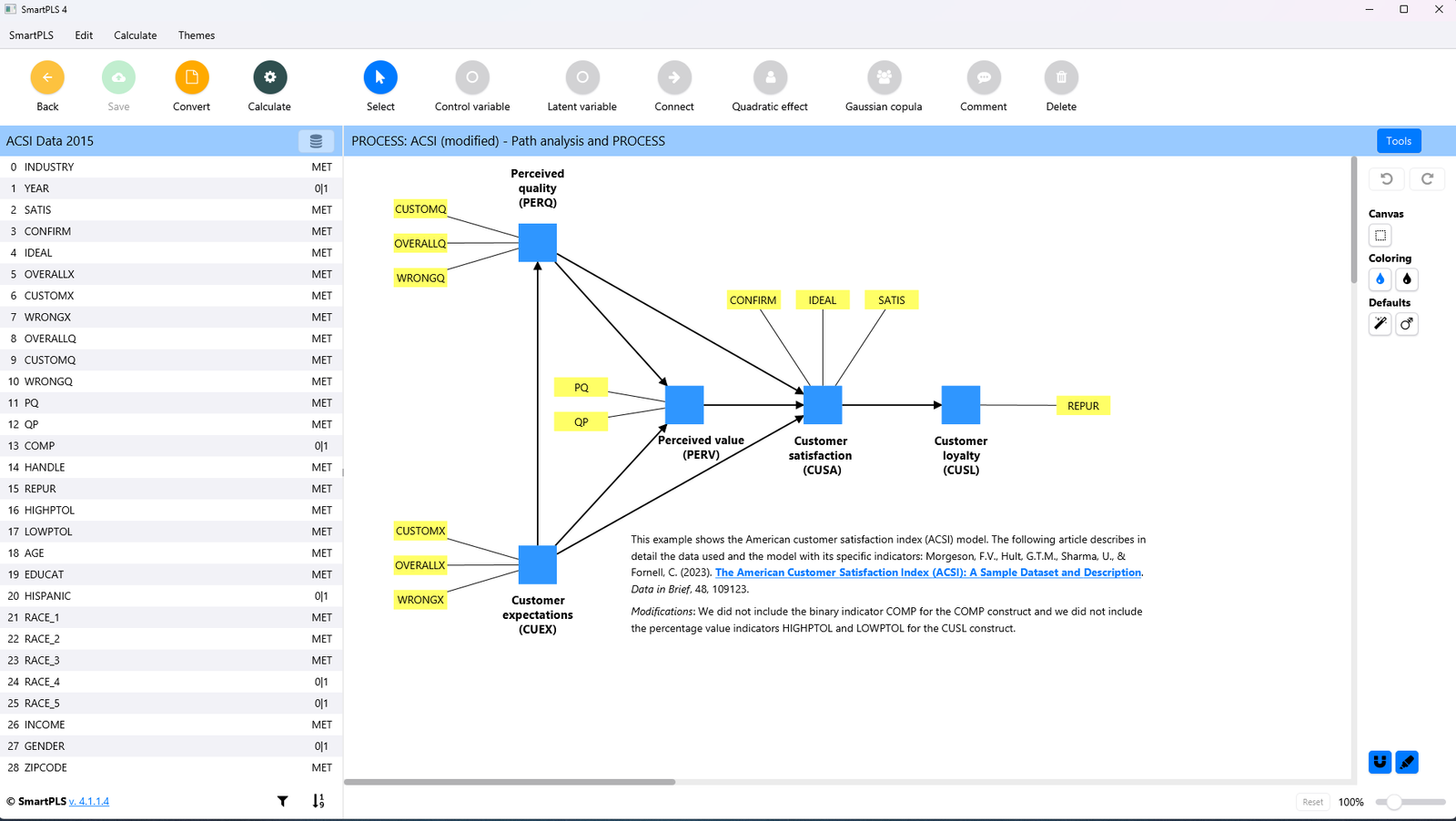Select the COMP row in indicator list
The width and height of the screenshot is (1456, 821).
point(171,446)
